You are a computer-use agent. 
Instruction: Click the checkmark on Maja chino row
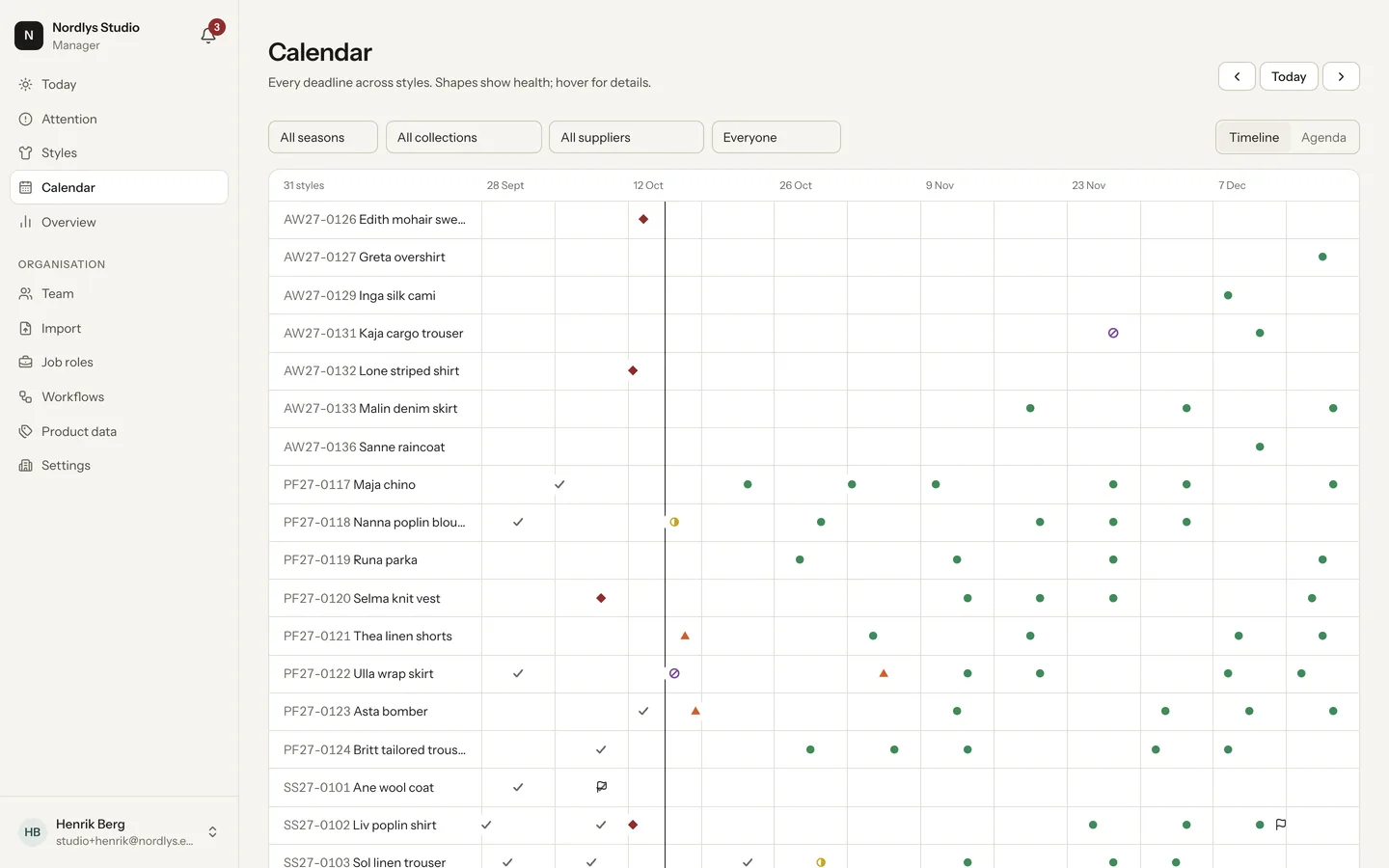559,484
